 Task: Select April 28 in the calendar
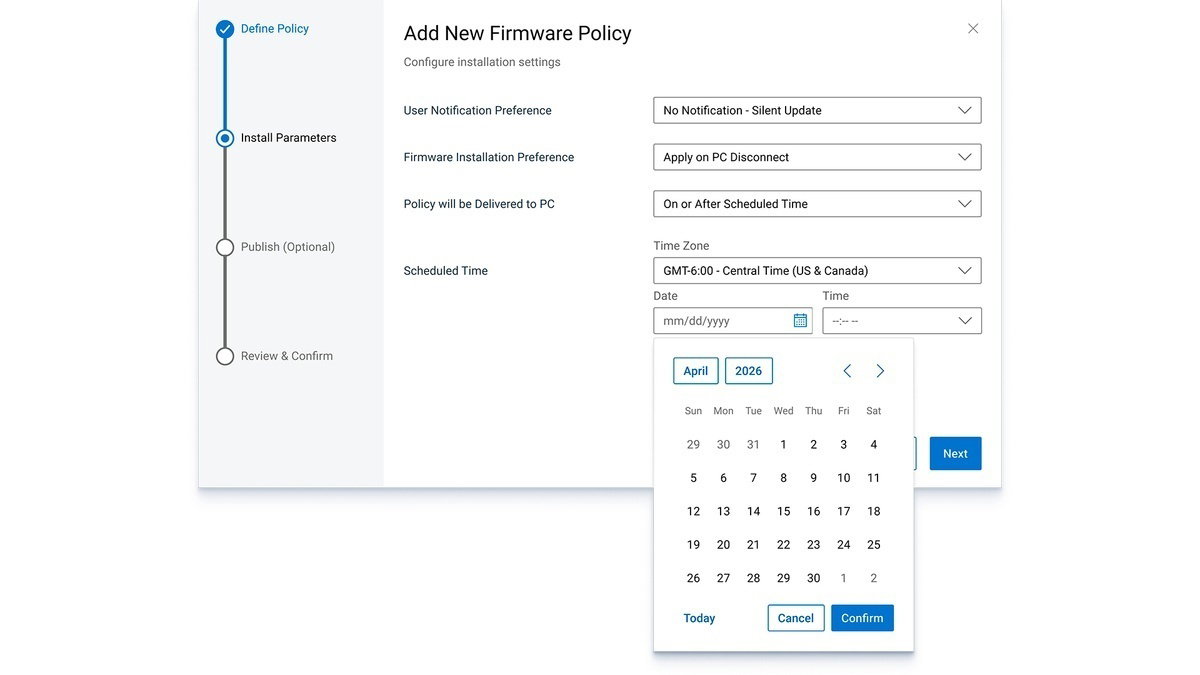[x=754, y=578]
